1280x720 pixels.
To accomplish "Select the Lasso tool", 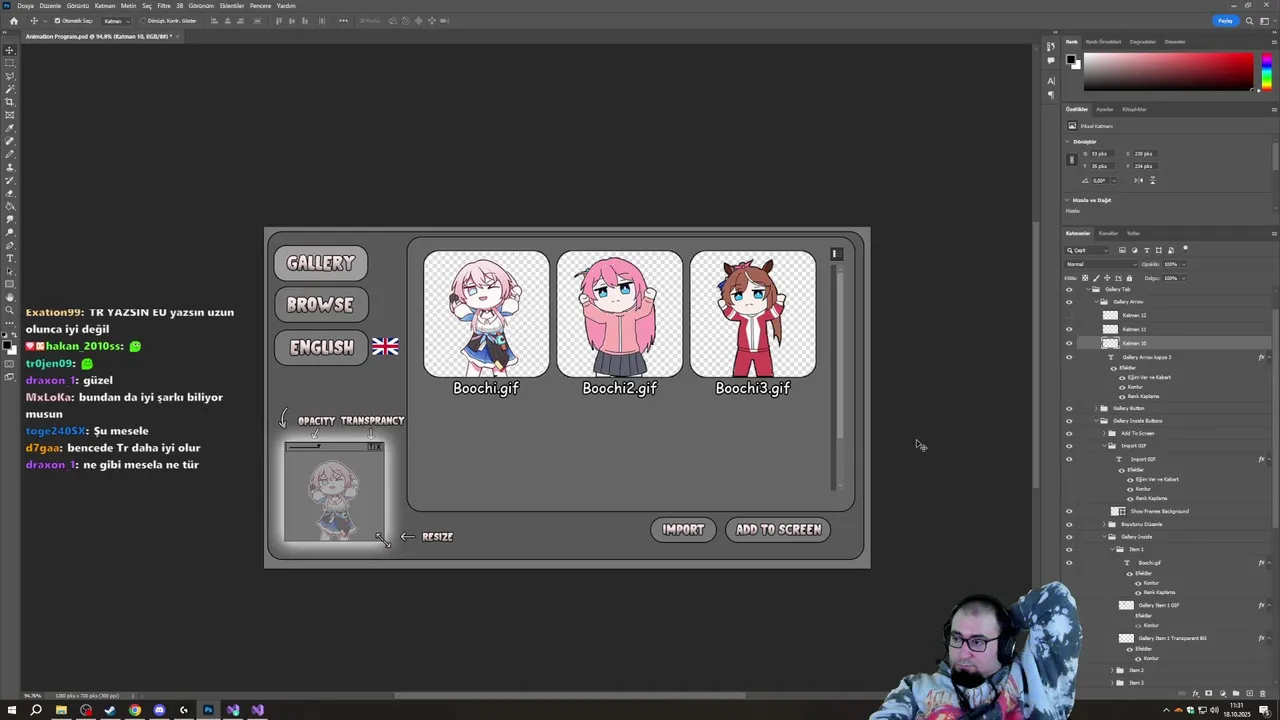I will pyautogui.click(x=10, y=76).
